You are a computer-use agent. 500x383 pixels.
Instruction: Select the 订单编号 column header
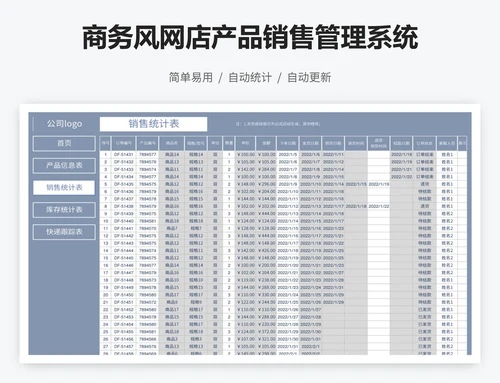tap(124, 143)
